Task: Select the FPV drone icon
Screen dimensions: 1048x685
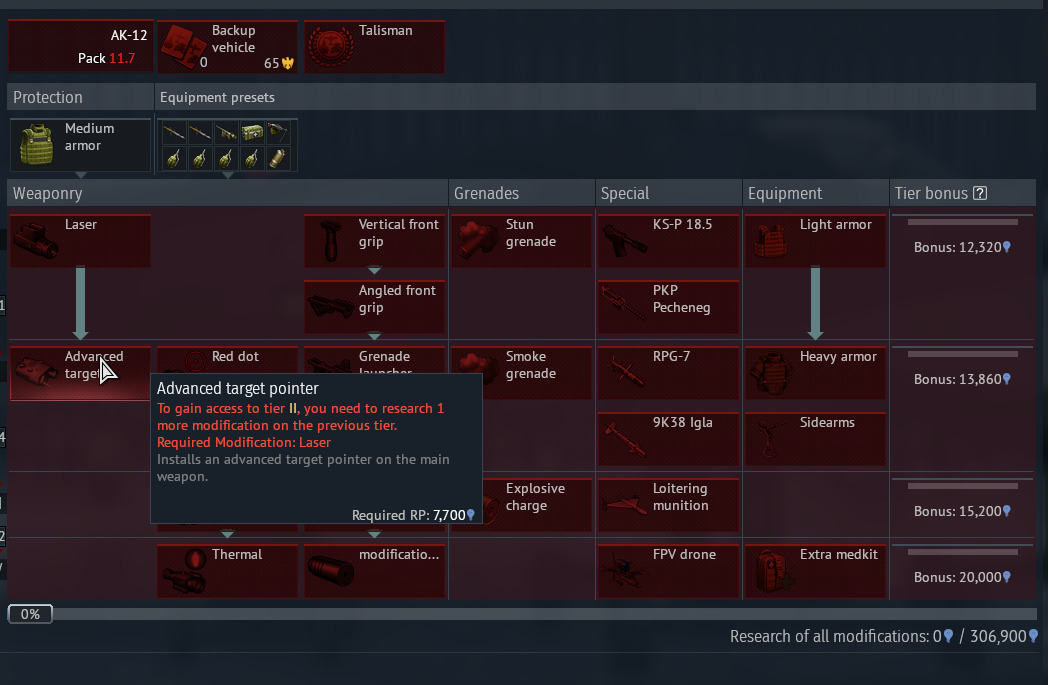Action: pyautogui.click(x=625, y=571)
